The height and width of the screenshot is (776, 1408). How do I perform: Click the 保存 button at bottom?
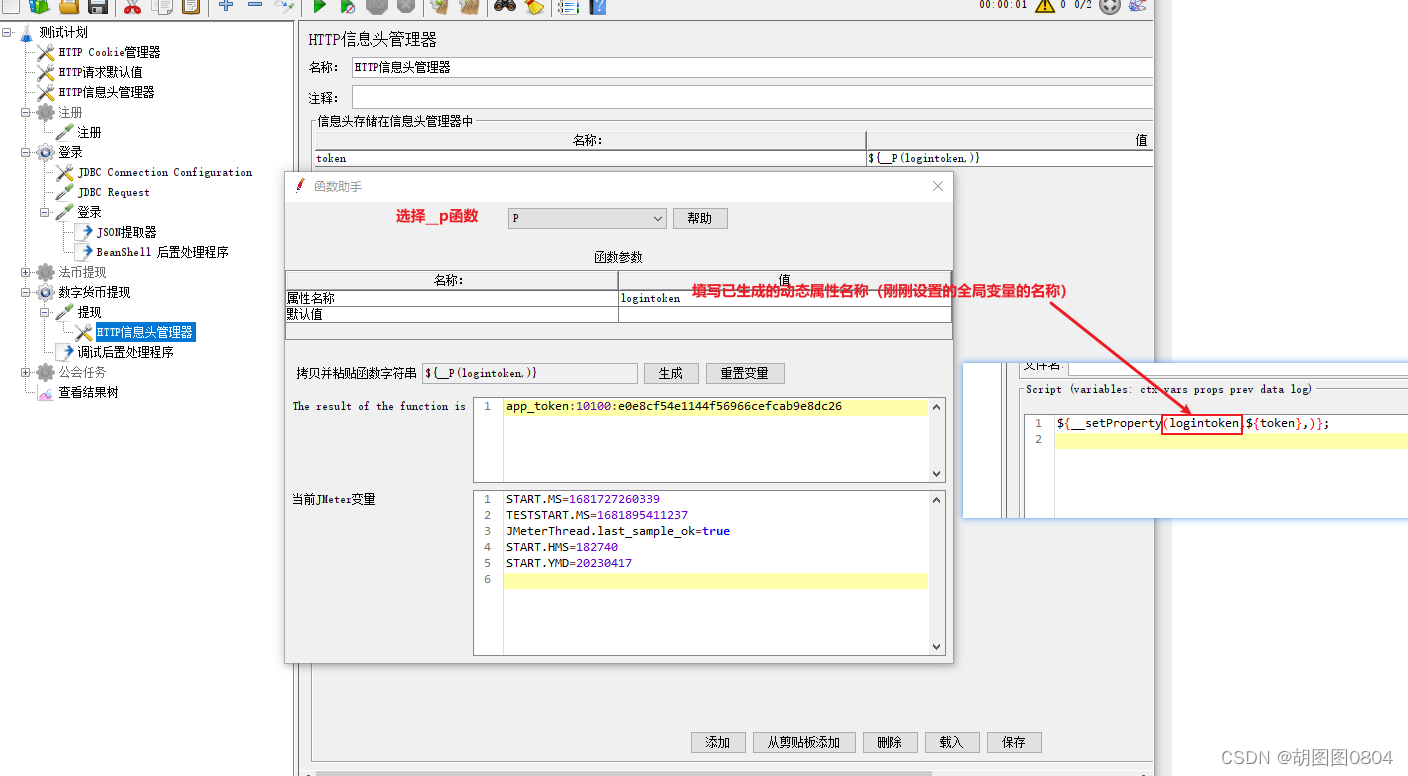point(1014,742)
